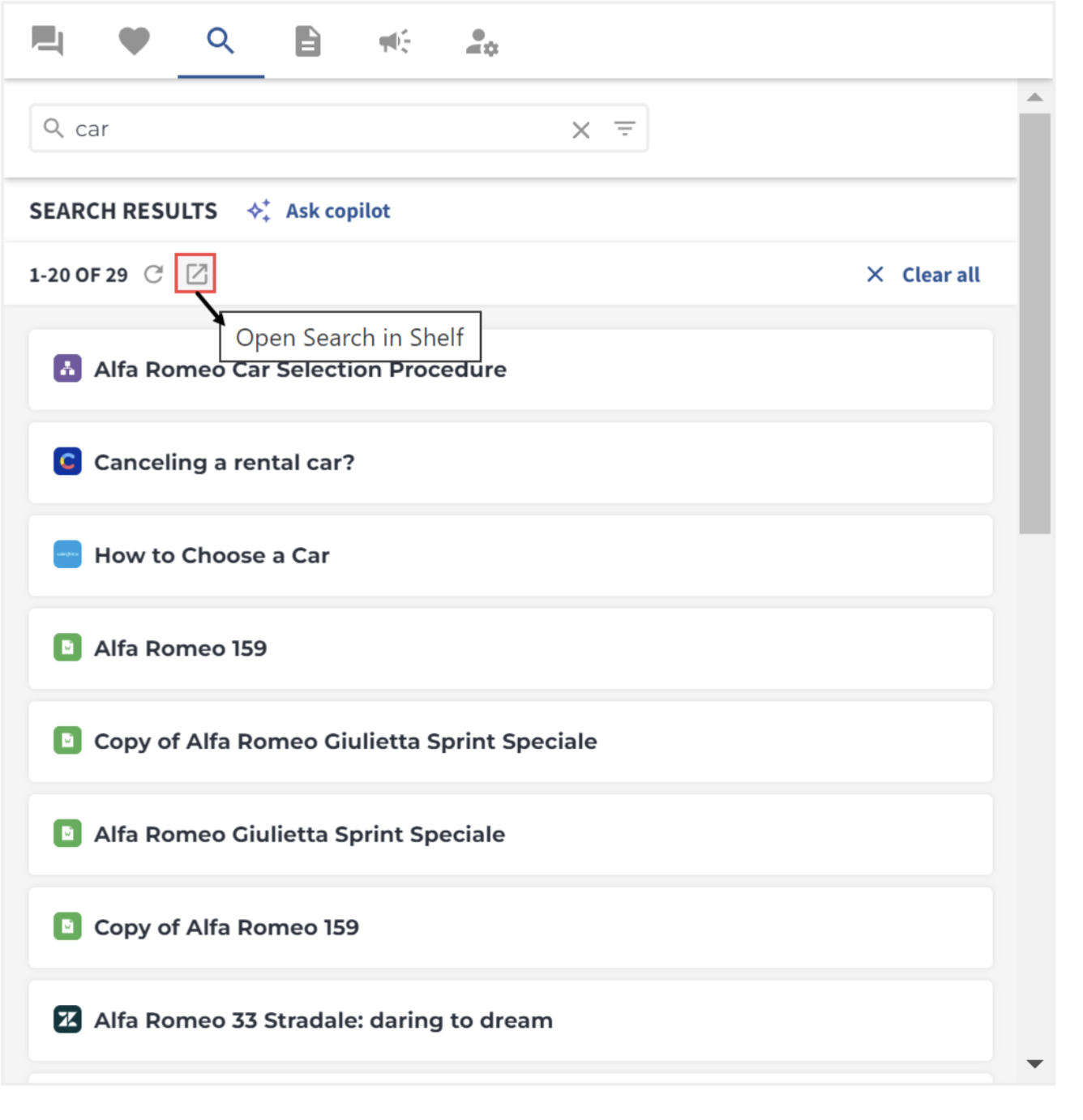Open the search filter options
Viewport: 1083px width, 1120px height.
624,129
